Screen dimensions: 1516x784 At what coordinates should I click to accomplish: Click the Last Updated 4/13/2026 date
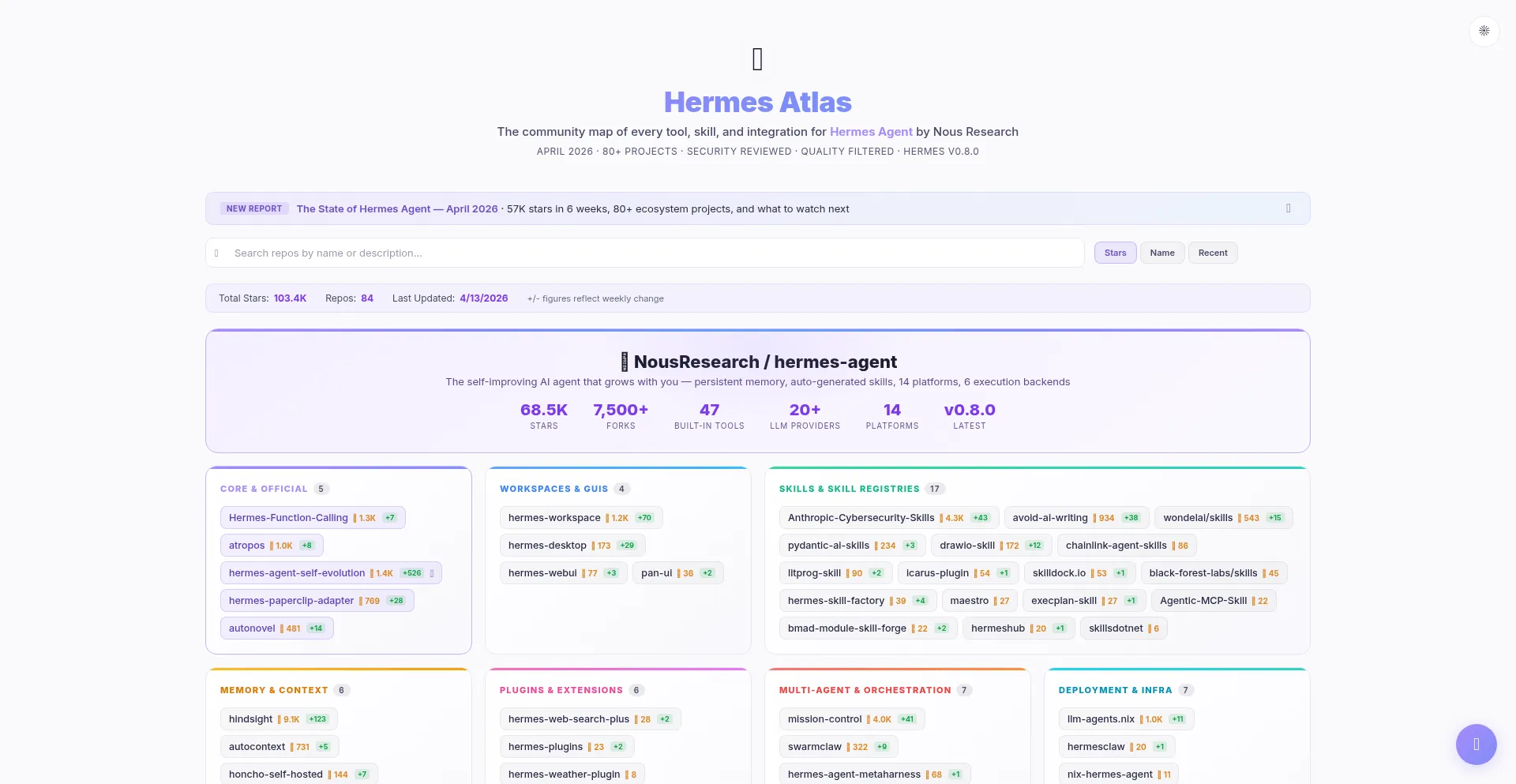[483, 298]
